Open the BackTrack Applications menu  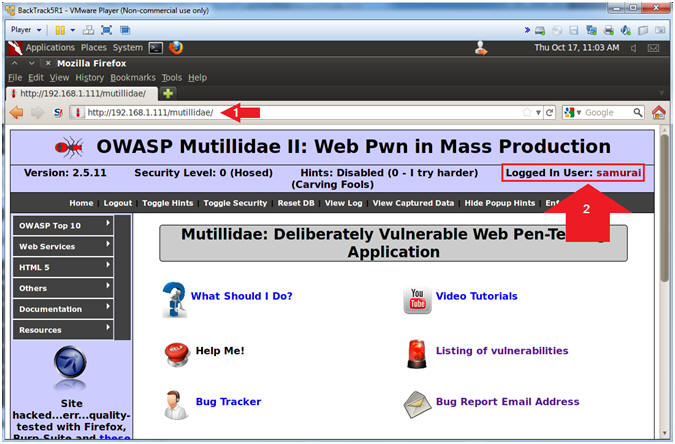pos(50,48)
